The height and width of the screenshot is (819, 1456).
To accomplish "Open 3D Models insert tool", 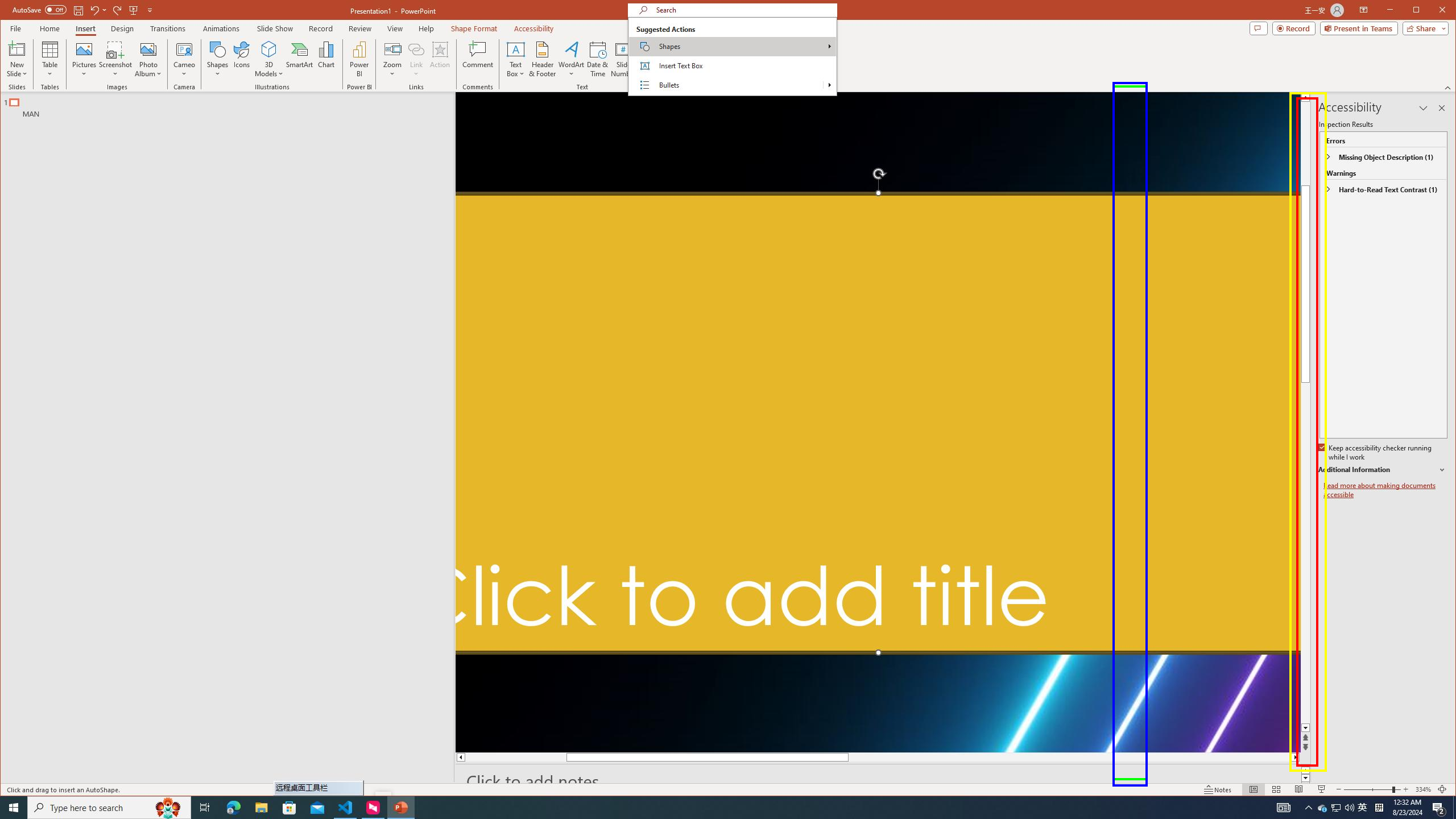I will (269, 59).
